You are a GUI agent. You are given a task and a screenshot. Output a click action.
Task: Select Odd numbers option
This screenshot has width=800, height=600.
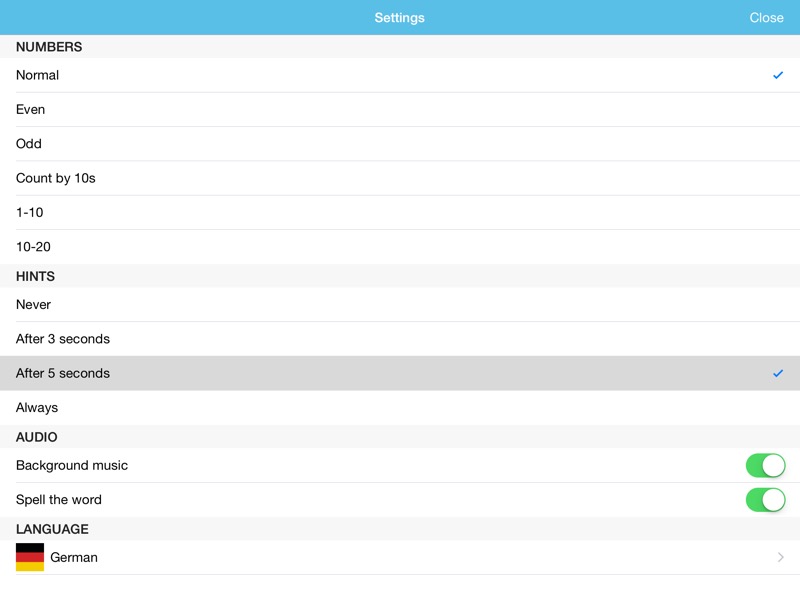click(29, 143)
